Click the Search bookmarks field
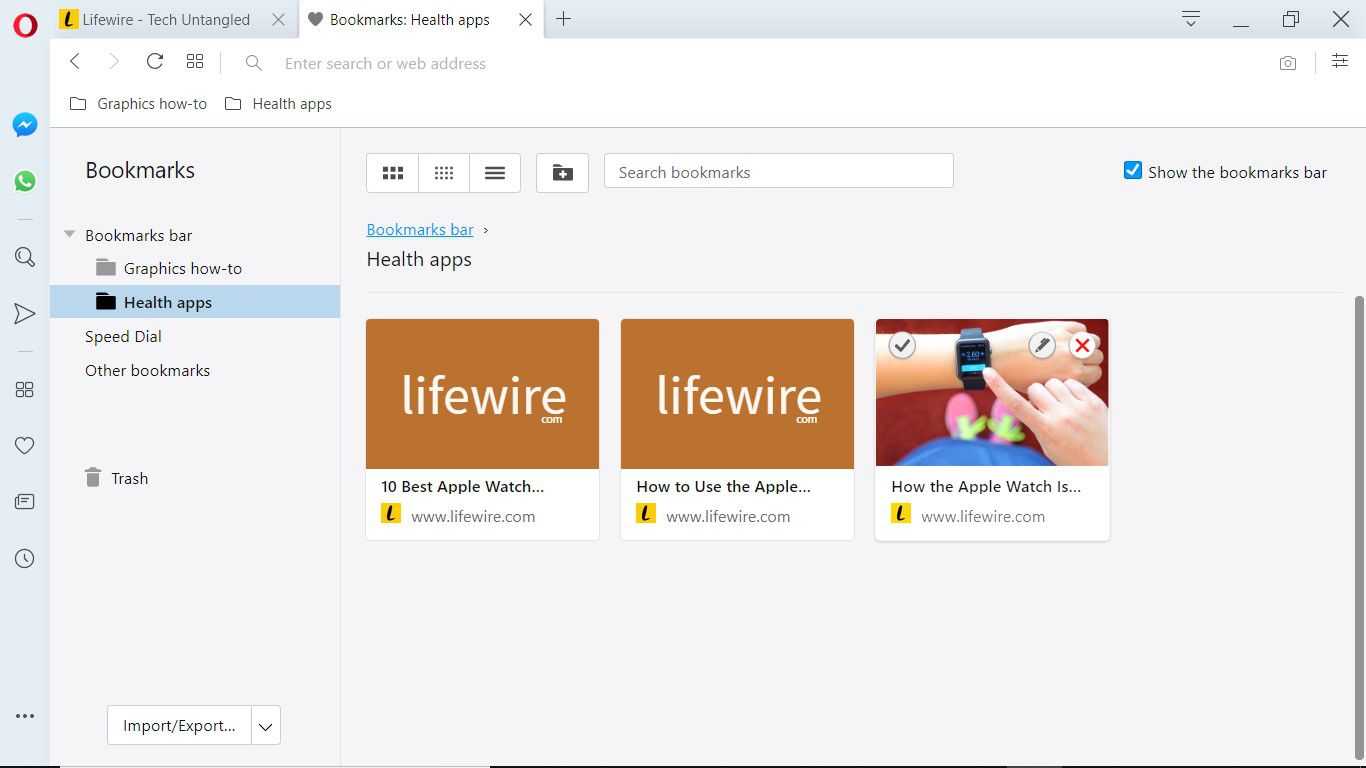 click(778, 172)
